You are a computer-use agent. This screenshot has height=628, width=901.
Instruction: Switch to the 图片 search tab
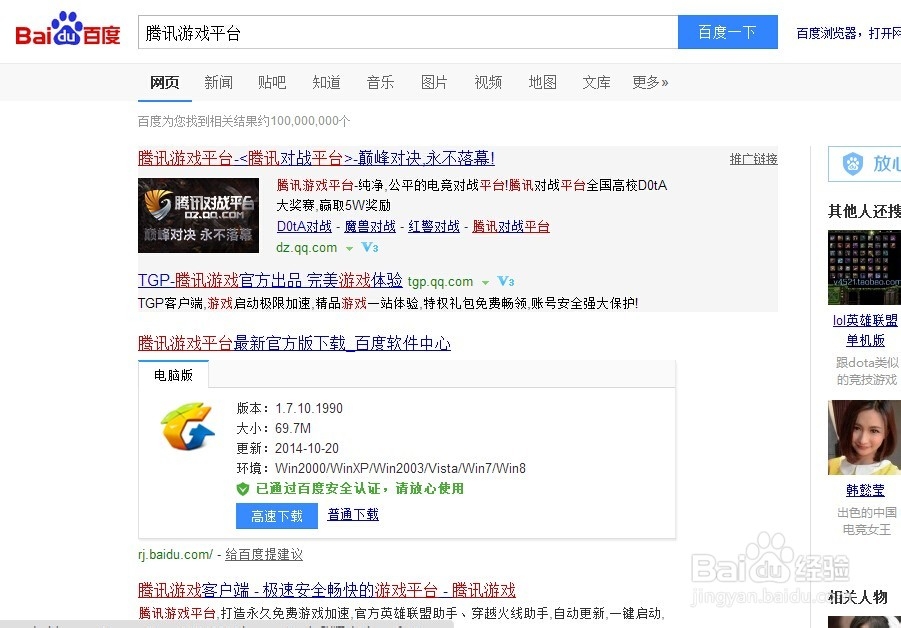pos(434,83)
